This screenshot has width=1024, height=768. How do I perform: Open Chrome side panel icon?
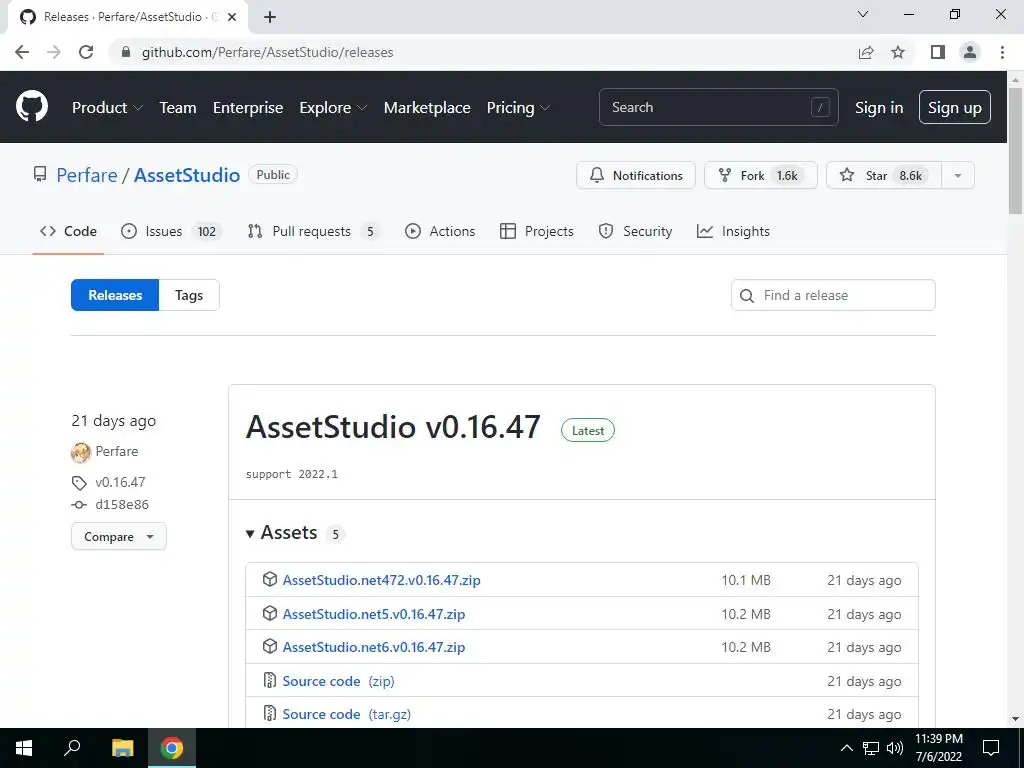pos(938,52)
